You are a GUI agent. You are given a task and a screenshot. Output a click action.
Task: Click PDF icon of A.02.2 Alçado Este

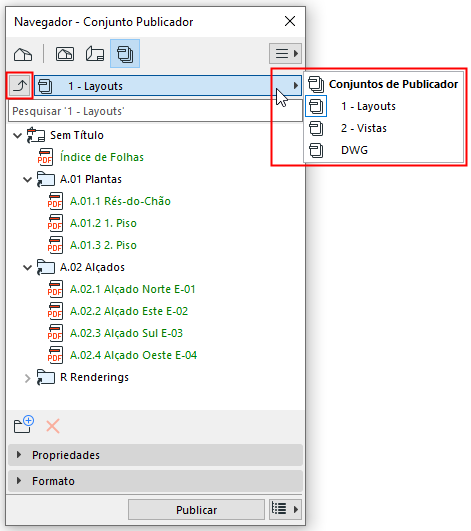(x=55, y=311)
